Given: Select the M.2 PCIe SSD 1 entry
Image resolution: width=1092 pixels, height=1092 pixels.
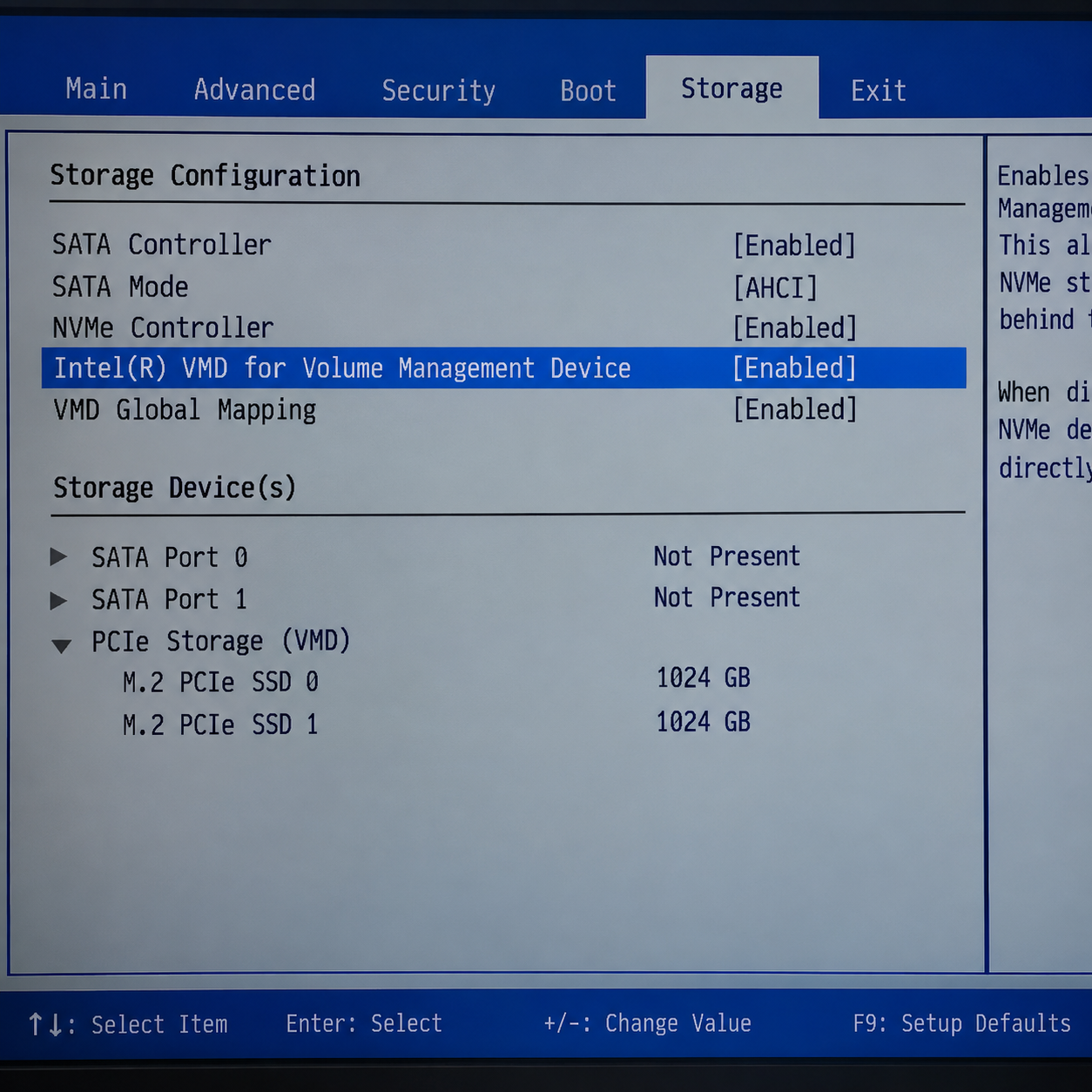Looking at the screenshot, I should [x=220, y=725].
